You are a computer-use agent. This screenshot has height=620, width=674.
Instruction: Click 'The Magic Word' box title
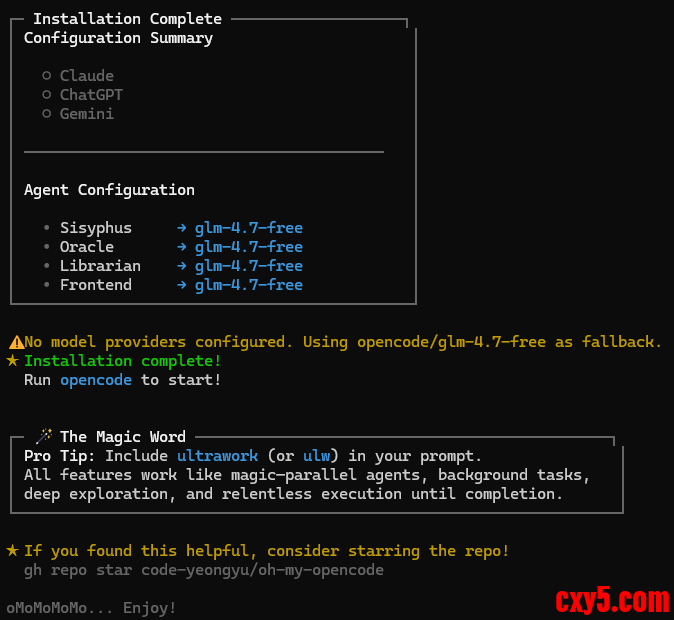click(x=123, y=437)
